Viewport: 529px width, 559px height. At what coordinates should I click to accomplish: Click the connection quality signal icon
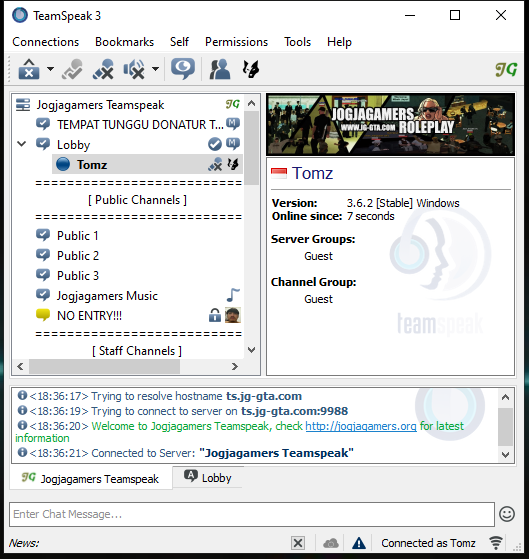point(495,543)
